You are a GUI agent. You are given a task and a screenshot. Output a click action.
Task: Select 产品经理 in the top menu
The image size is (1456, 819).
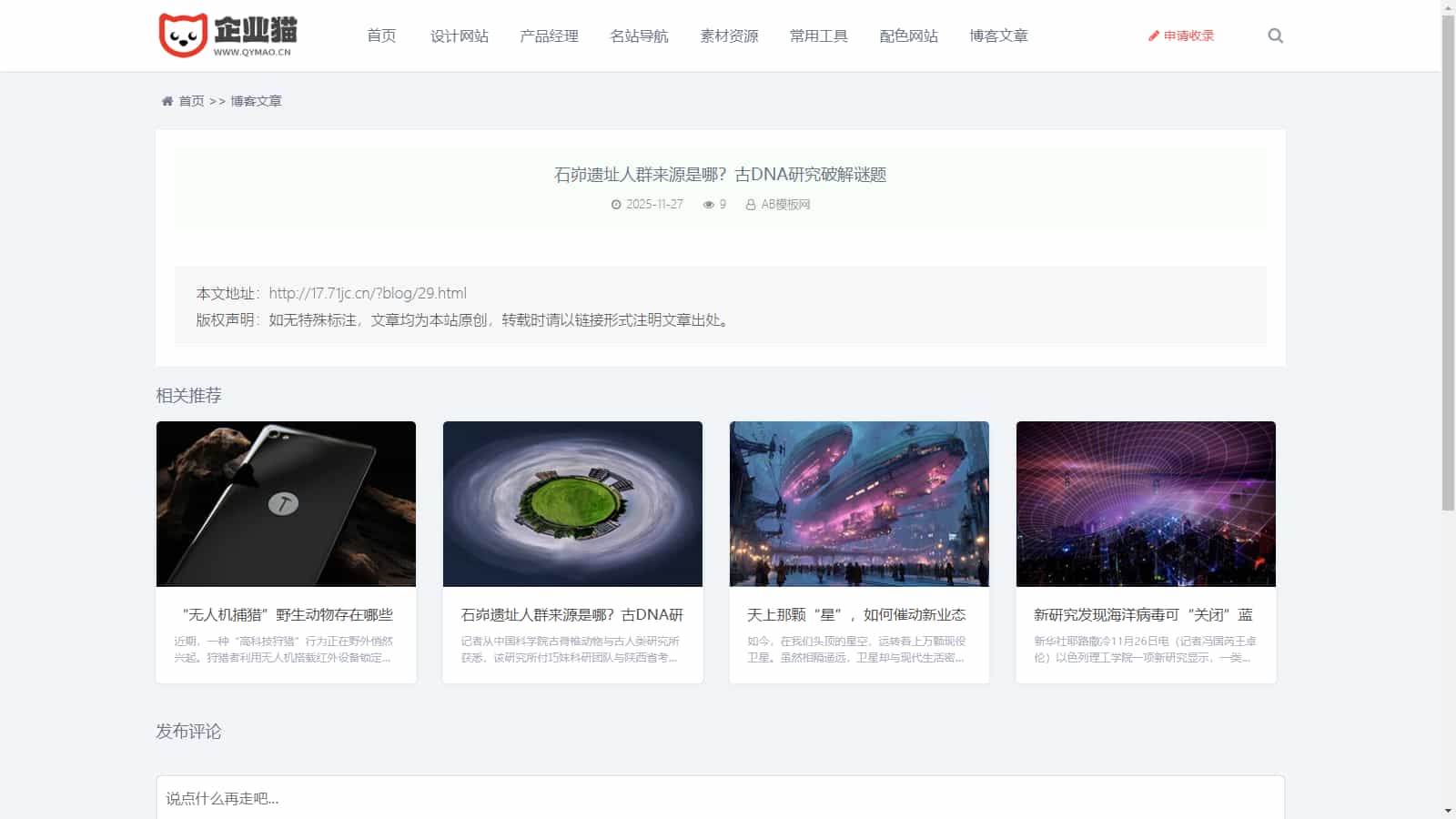click(x=549, y=35)
